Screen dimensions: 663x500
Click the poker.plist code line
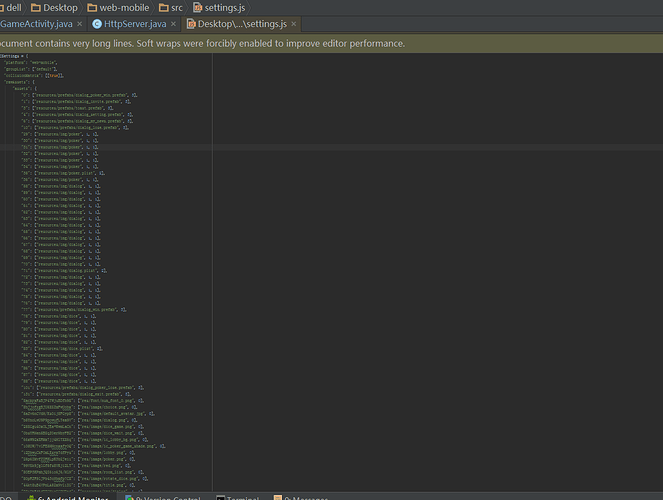click(63, 173)
